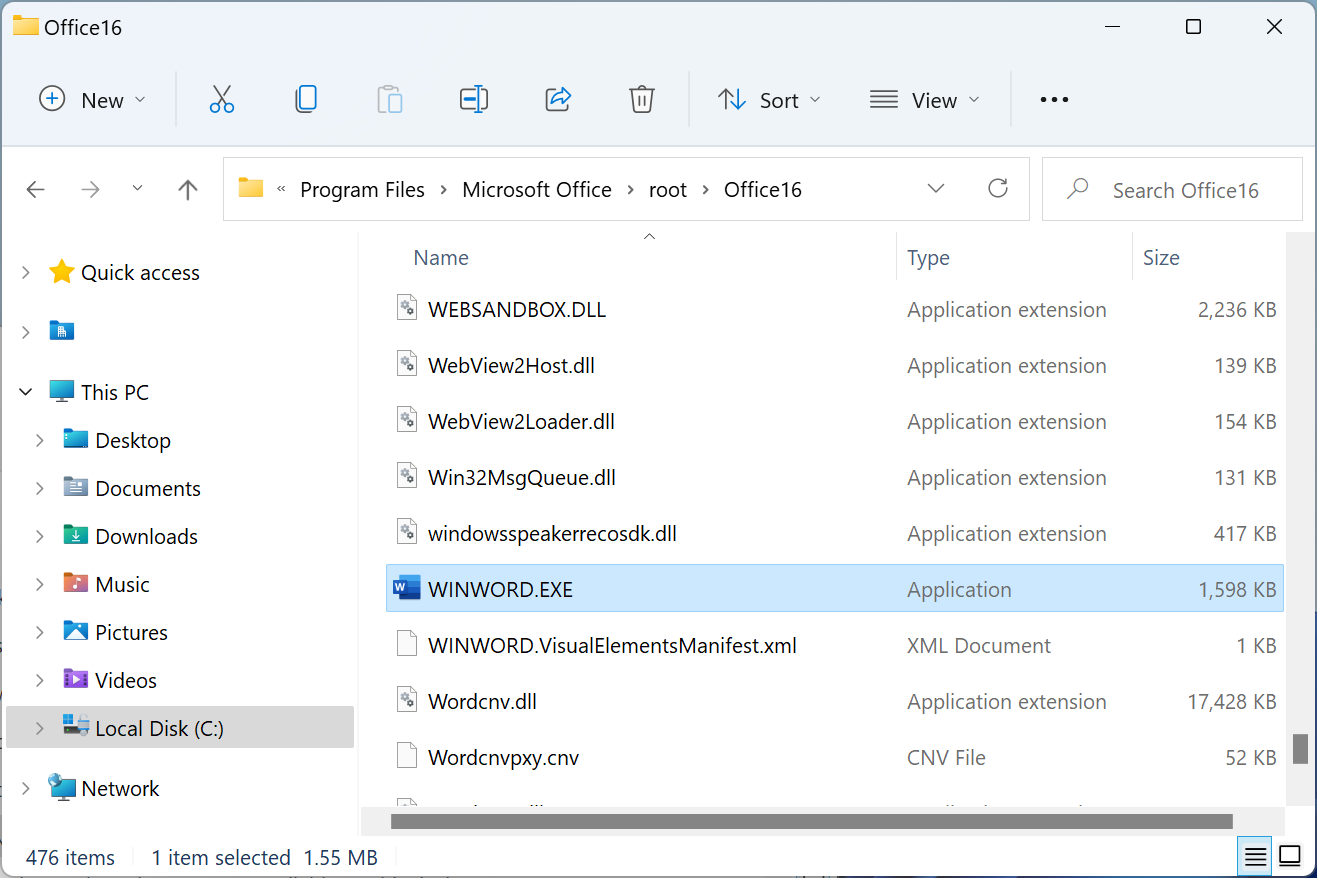
Task: Open the See more ellipsis menu
Action: pyautogui.click(x=1054, y=99)
